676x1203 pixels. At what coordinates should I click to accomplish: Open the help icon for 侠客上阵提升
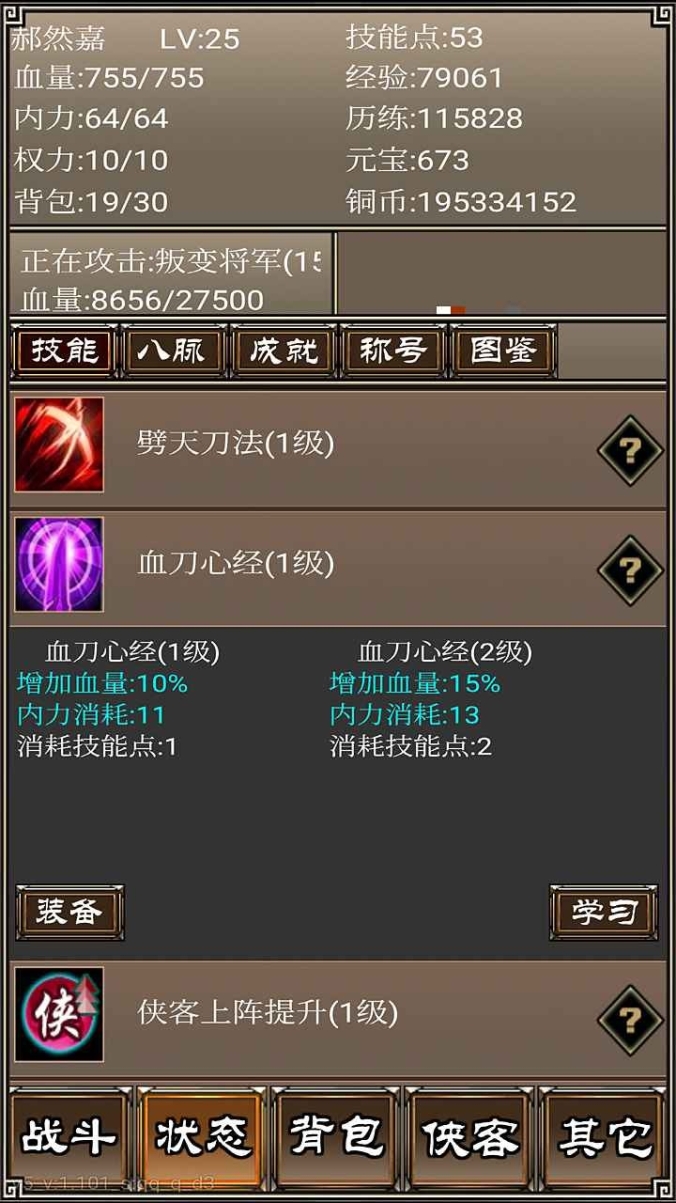point(630,1020)
